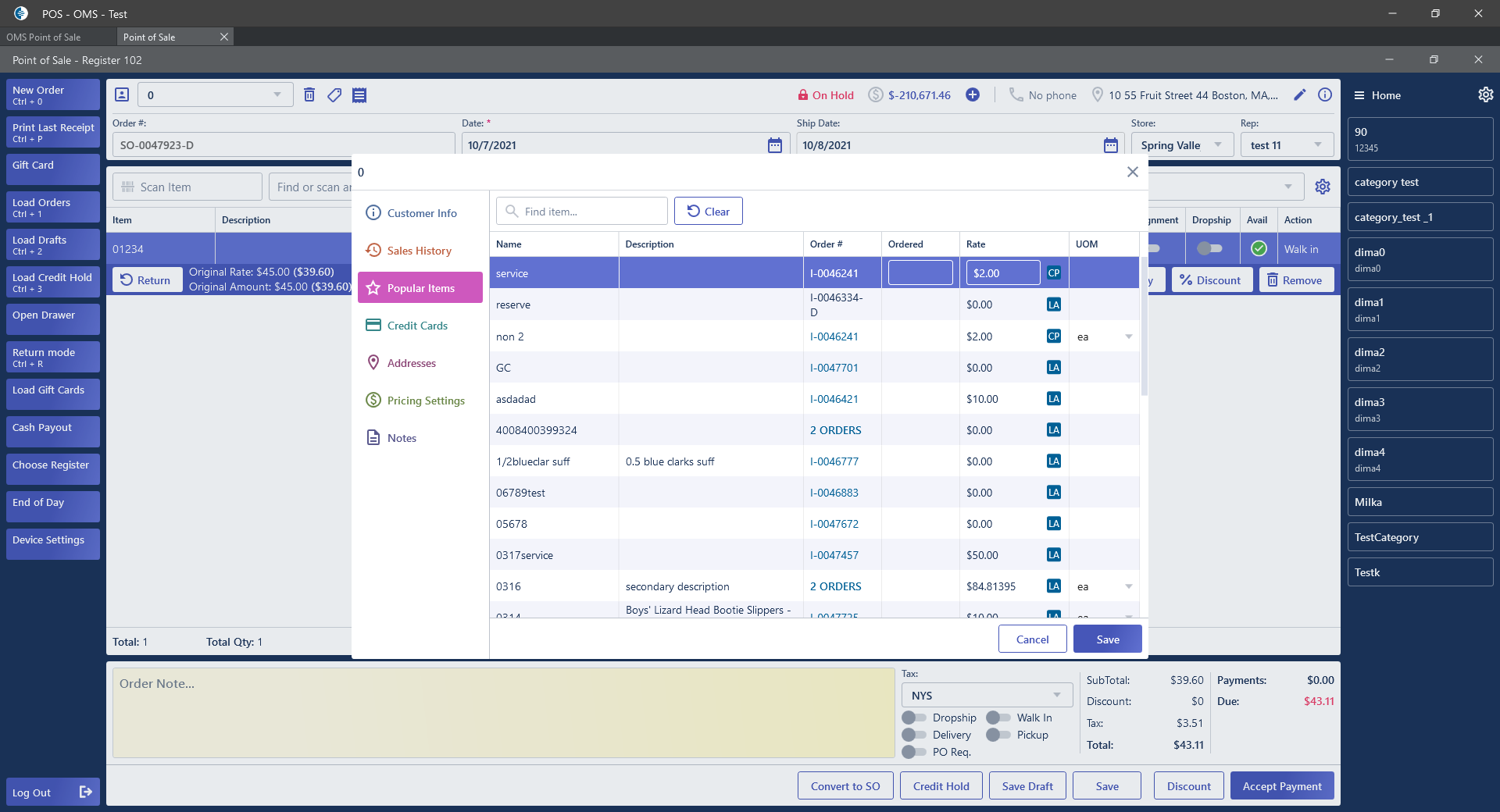This screenshot has height=812, width=1500.
Task: Enable the Walk In toggle
Action: 998,718
